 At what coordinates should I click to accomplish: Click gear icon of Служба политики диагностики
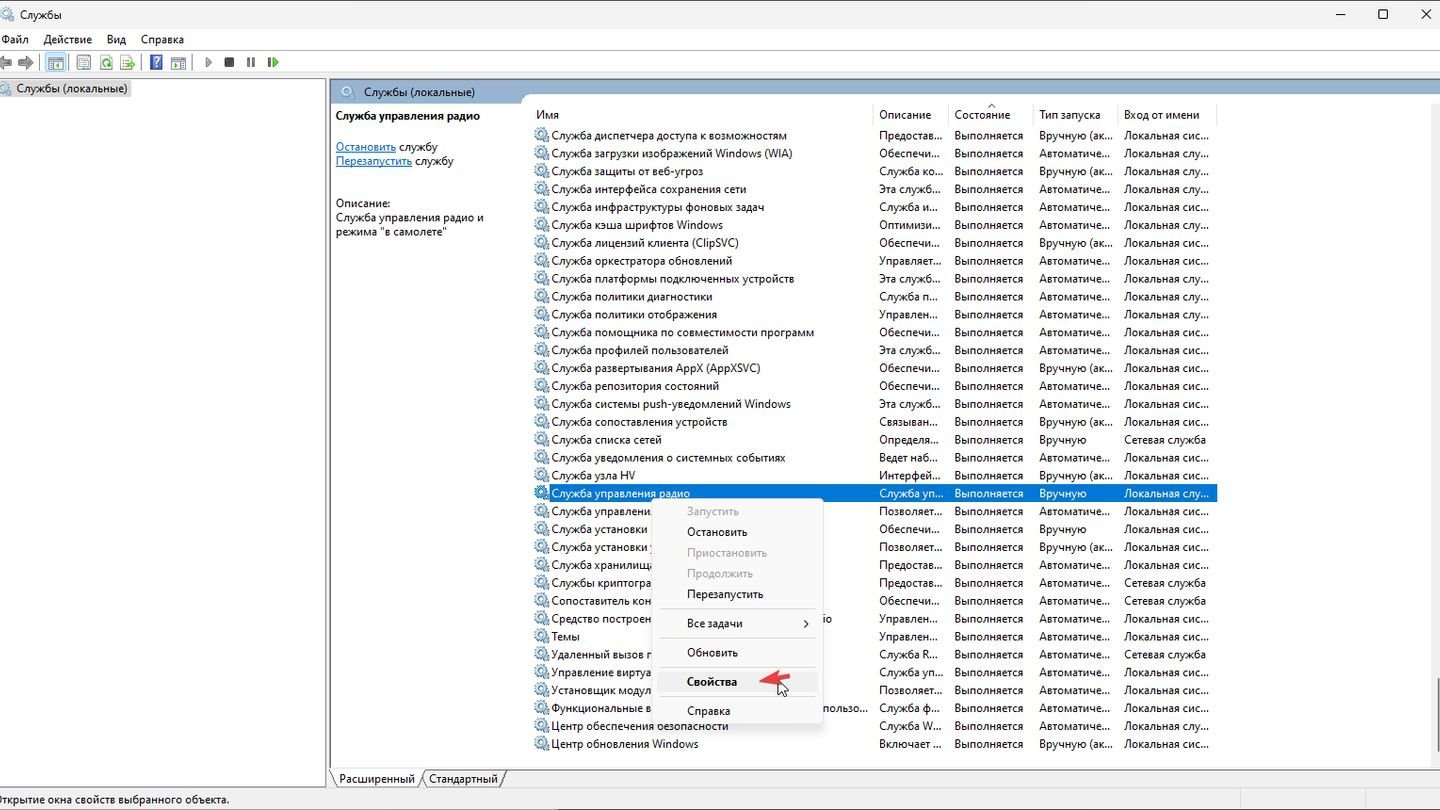click(542, 297)
